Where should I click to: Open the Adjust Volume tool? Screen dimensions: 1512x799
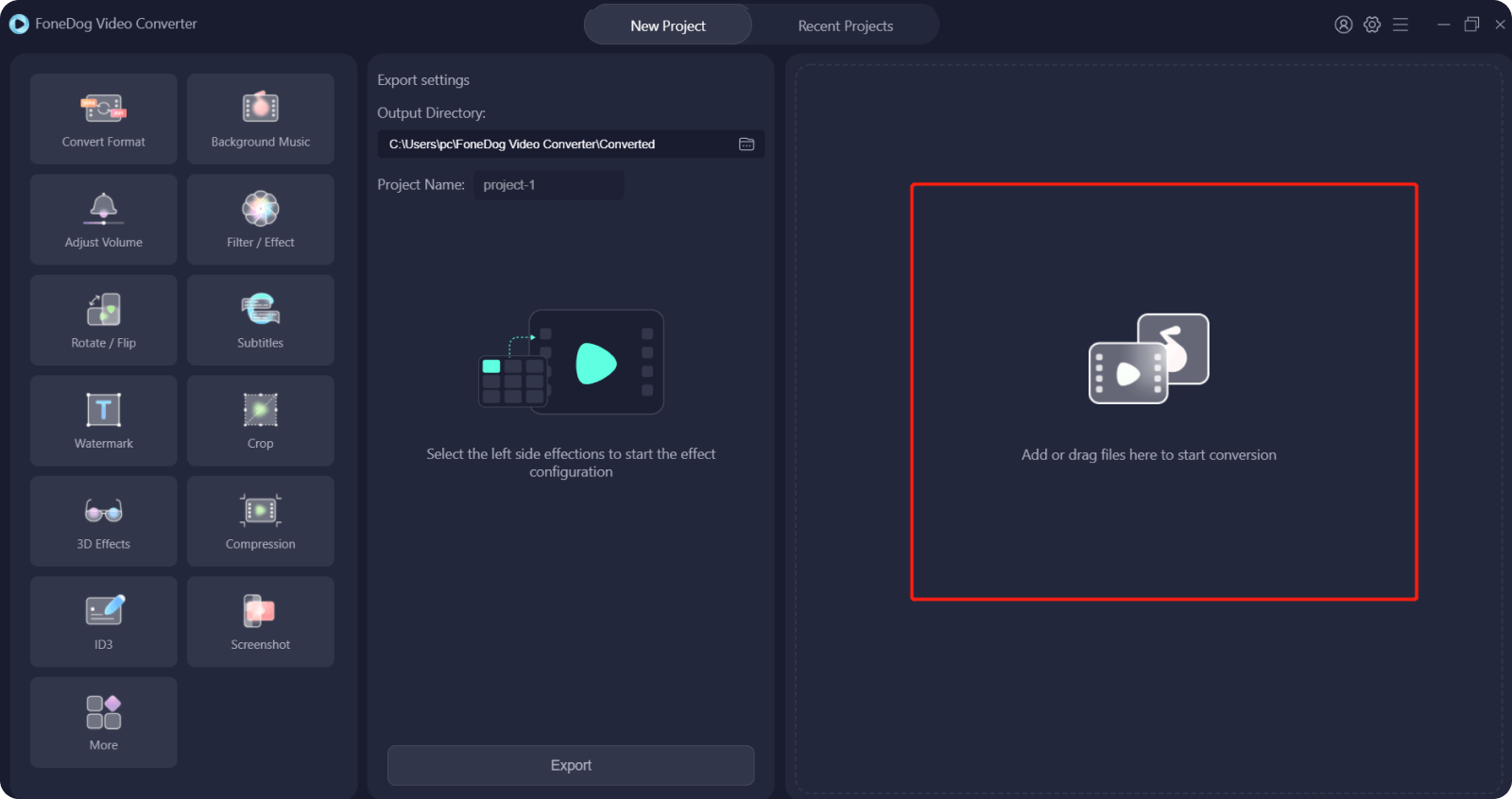[103, 219]
